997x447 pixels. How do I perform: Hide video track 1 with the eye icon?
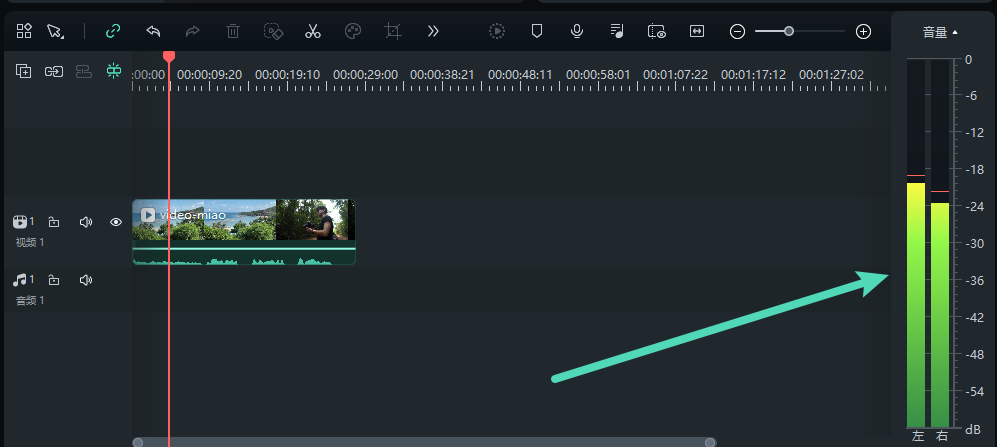pos(116,222)
